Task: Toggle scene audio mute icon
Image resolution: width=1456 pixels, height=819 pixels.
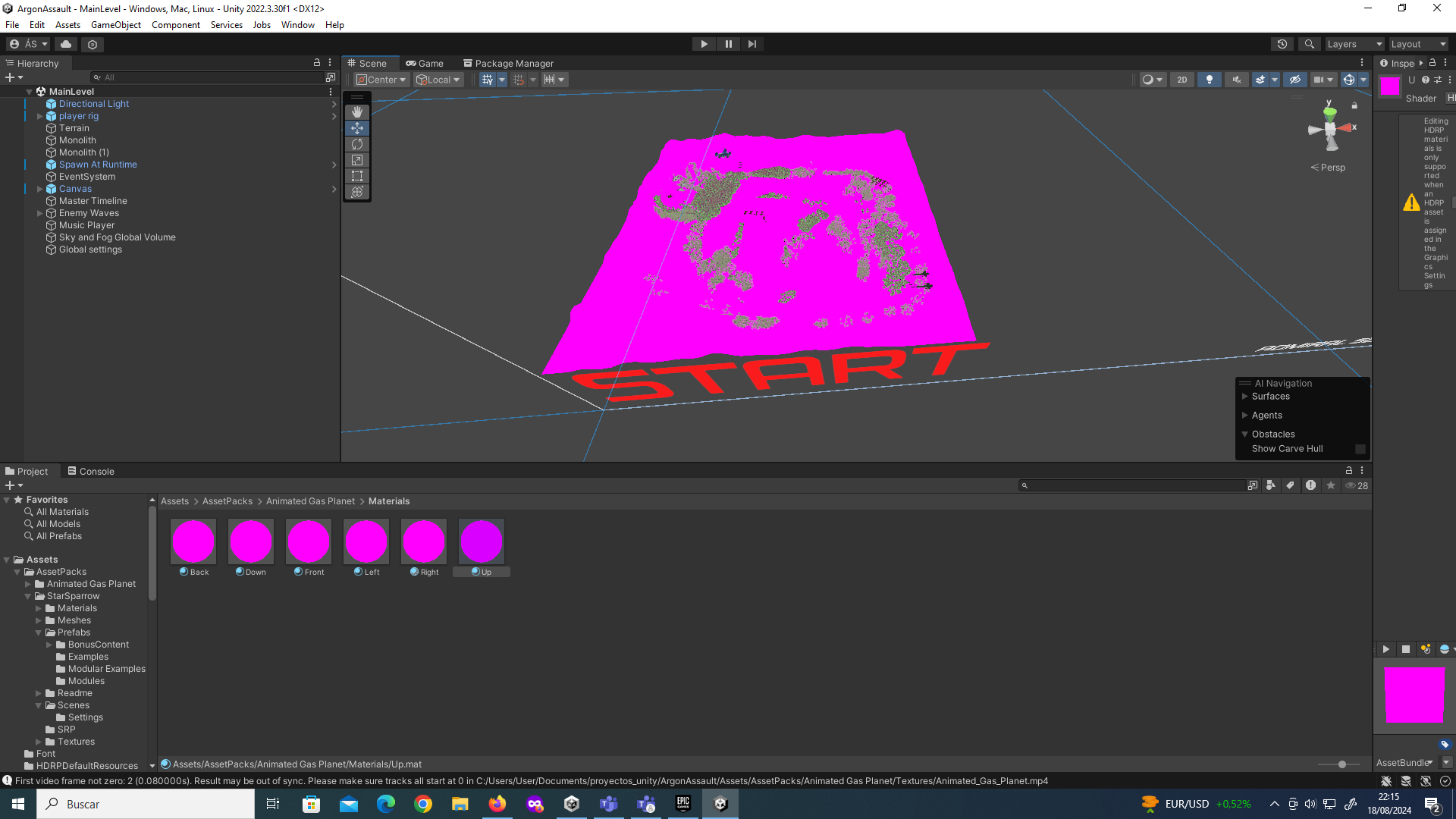Action: click(x=1237, y=80)
